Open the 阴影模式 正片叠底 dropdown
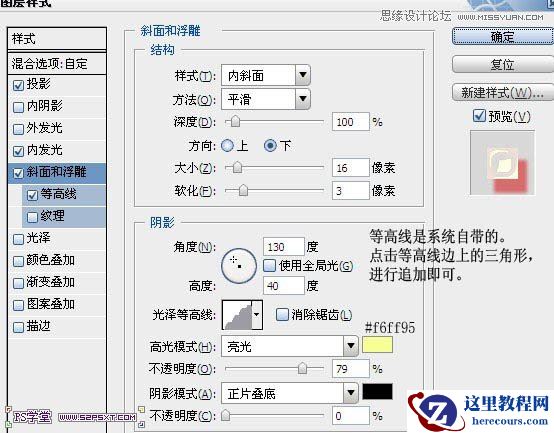This screenshot has width=554, height=433. coord(290,393)
